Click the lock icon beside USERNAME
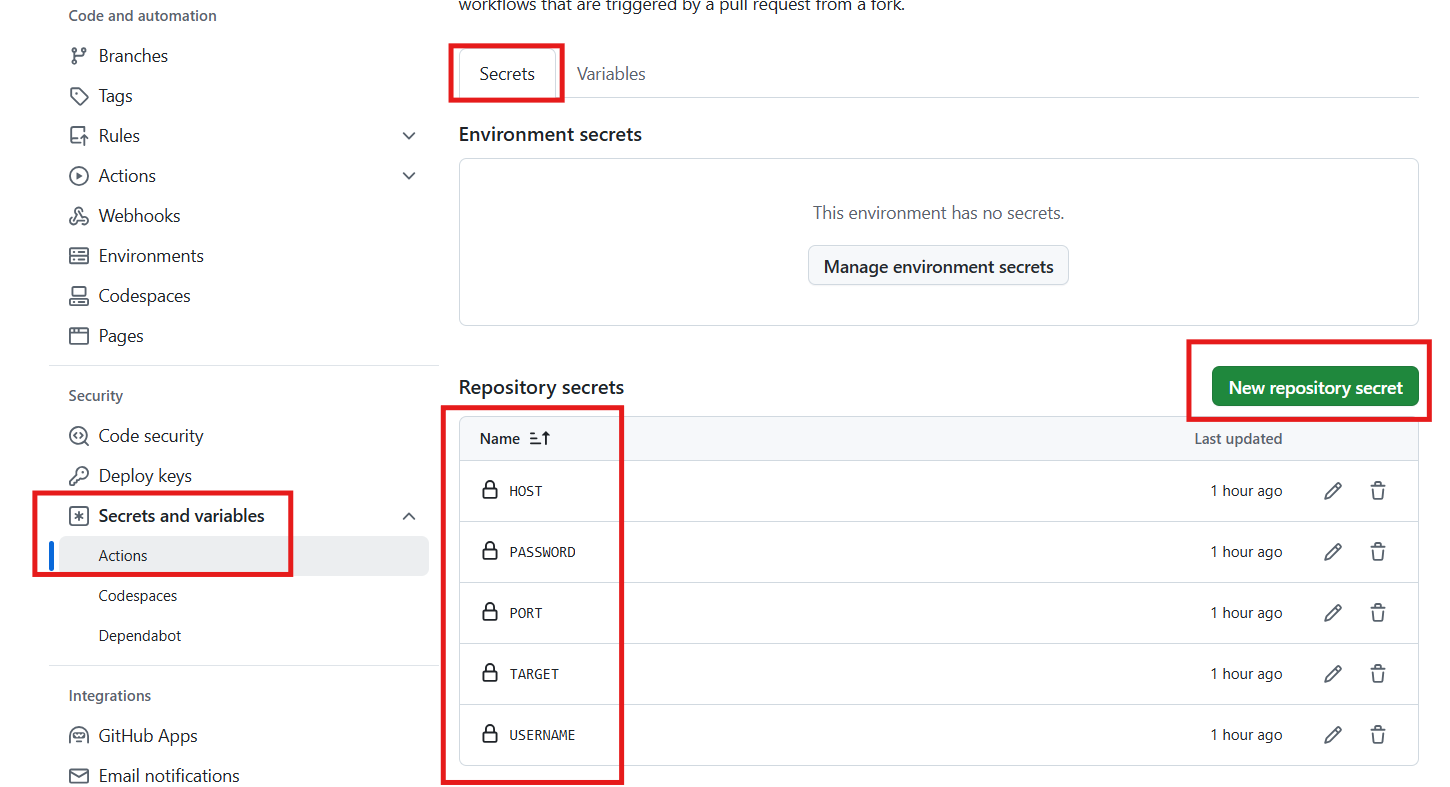1450x787 pixels. [490, 734]
